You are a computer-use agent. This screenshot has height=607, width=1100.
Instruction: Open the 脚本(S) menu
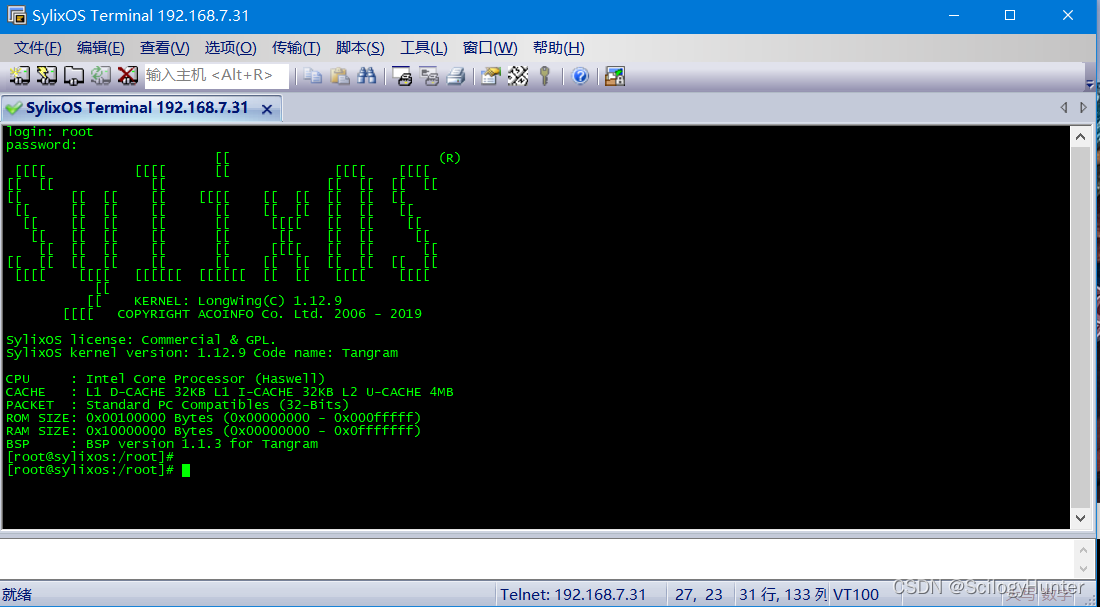click(x=360, y=48)
